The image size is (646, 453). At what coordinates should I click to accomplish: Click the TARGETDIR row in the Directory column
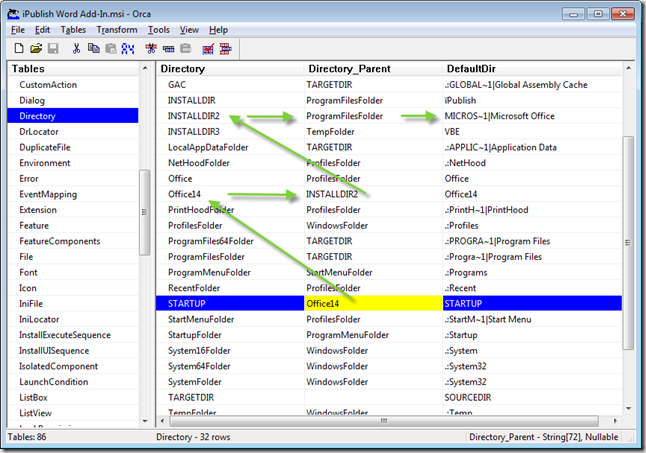pos(192,397)
